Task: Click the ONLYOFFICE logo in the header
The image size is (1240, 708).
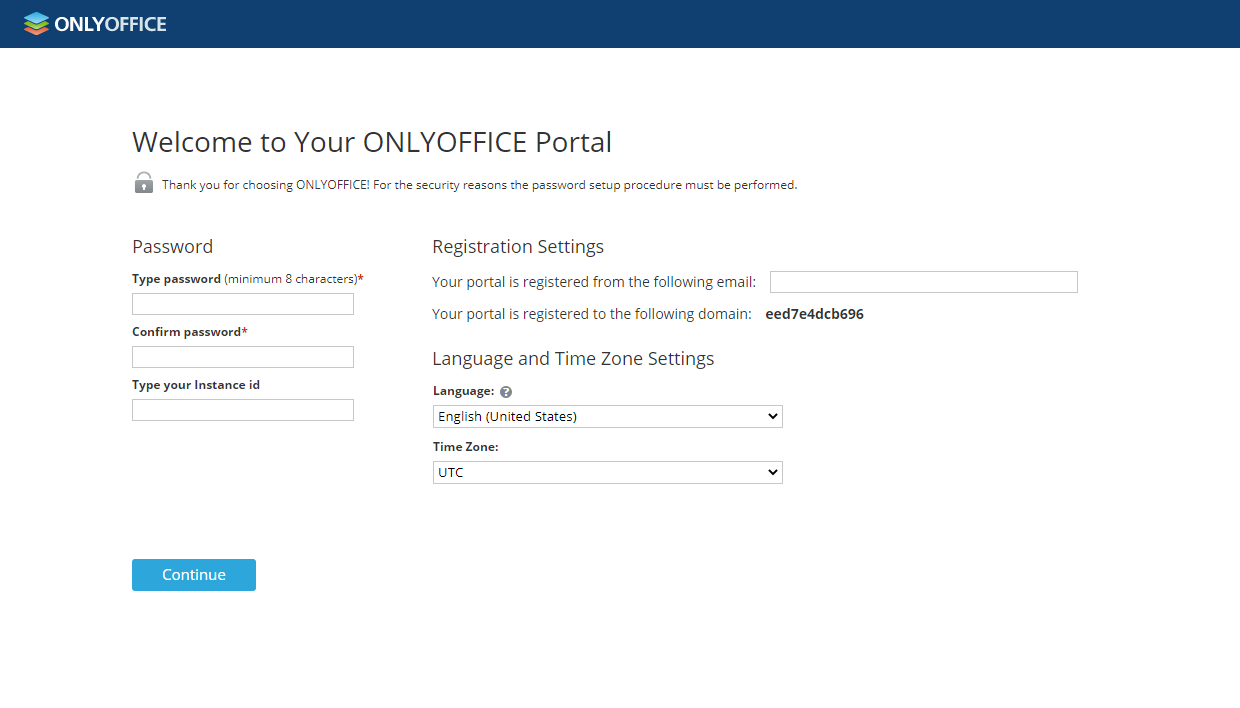Action: click(94, 23)
